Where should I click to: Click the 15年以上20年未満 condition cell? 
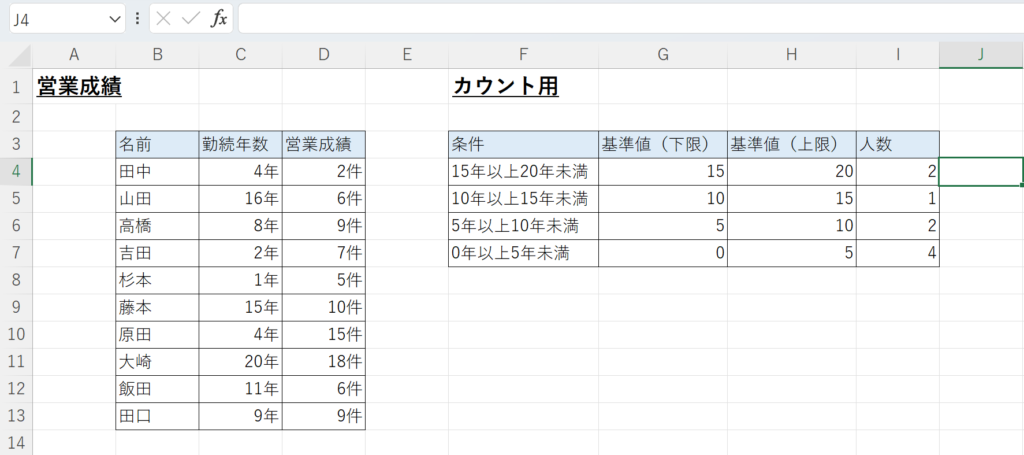pyautogui.click(x=523, y=171)
